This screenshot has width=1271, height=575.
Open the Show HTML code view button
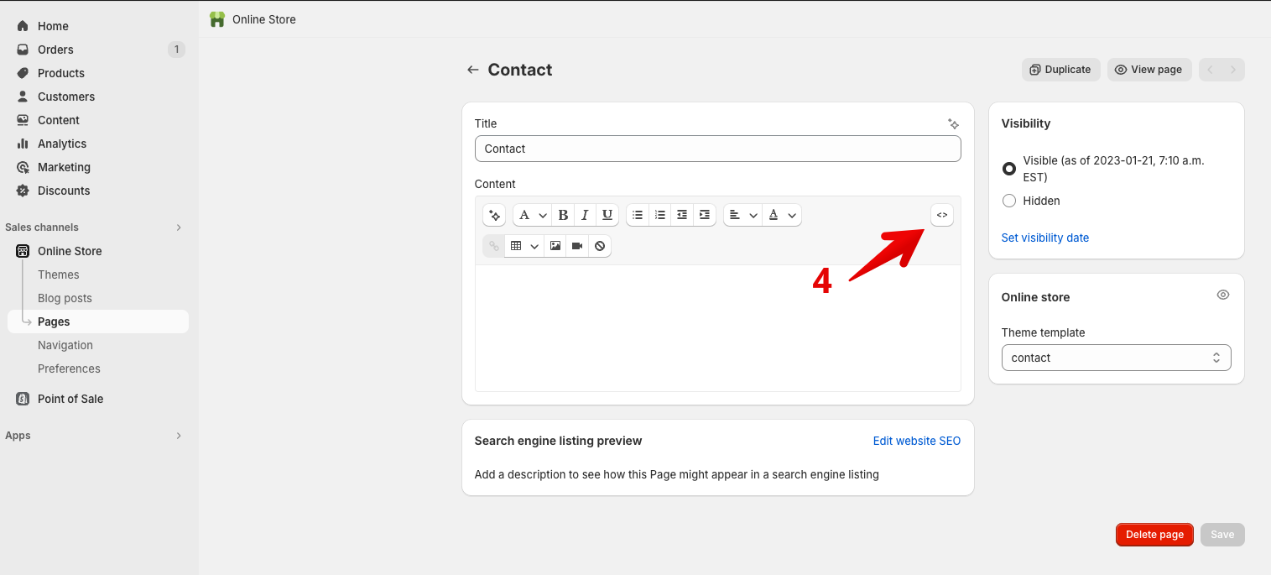(x=941, y=215)
